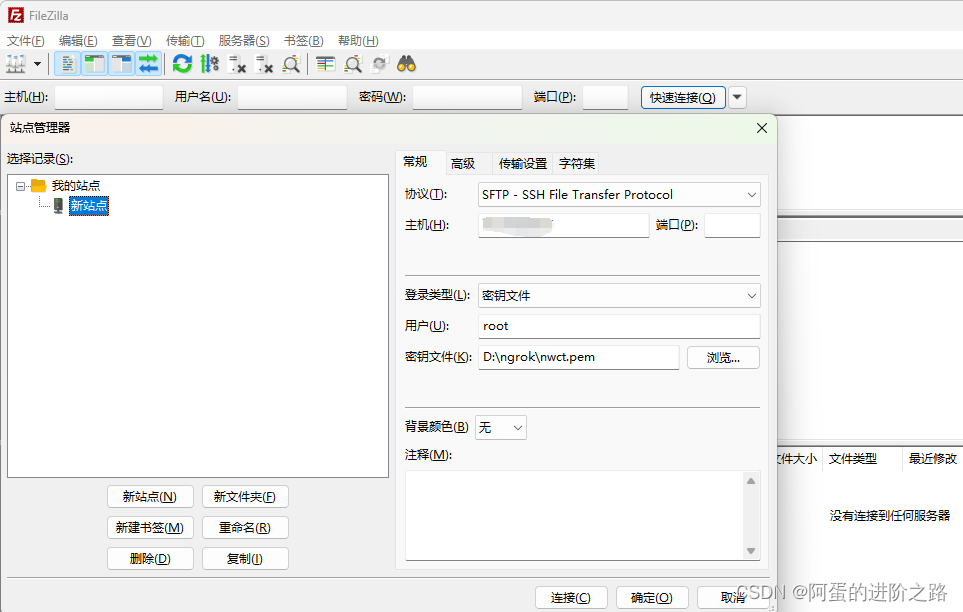Toggle message log display icon
Viewport: 963px width, 612px height.
click(x=68, y=64)
